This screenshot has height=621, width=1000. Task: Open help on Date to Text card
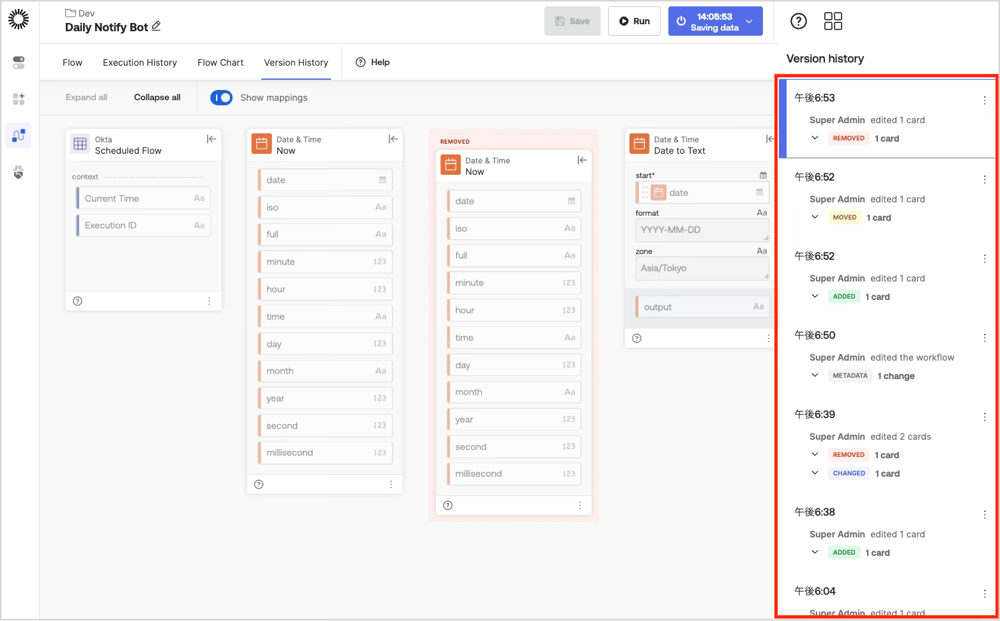tap(636, 339)
